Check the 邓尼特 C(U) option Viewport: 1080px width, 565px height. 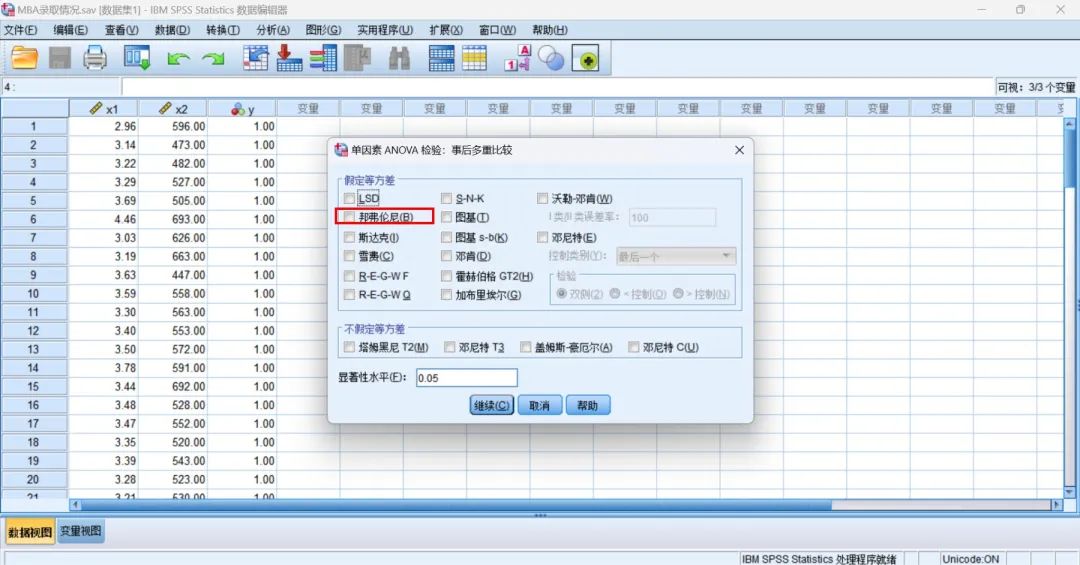pos(634,347)
